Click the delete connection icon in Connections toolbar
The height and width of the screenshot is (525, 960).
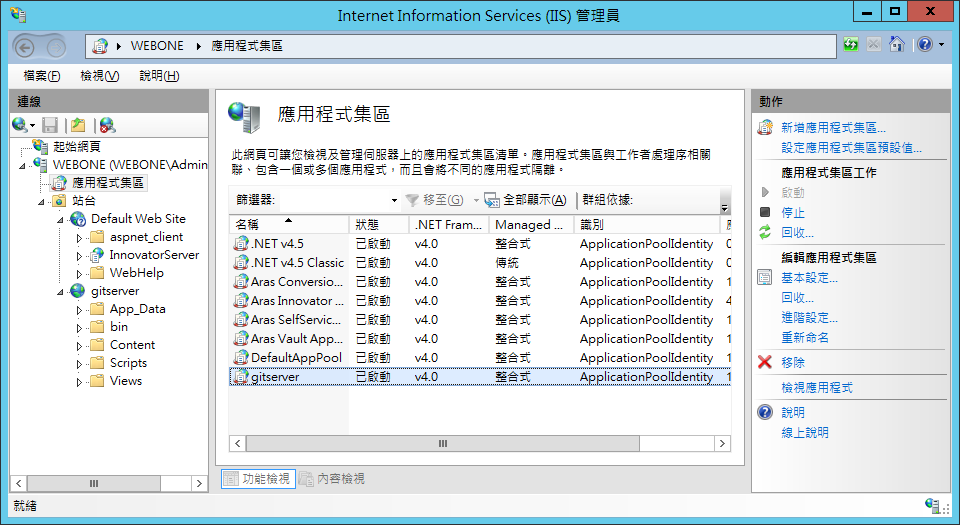[108, 125]
